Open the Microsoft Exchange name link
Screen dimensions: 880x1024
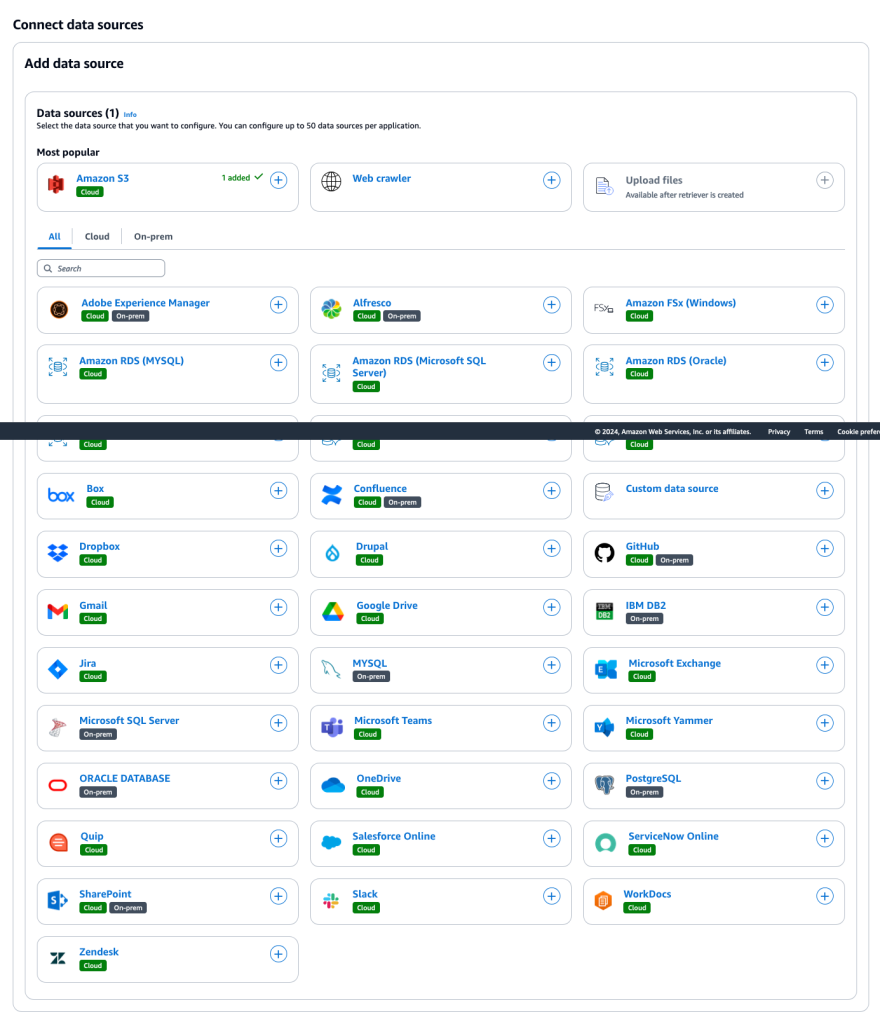pyautogui.click(x=674, y=663)
